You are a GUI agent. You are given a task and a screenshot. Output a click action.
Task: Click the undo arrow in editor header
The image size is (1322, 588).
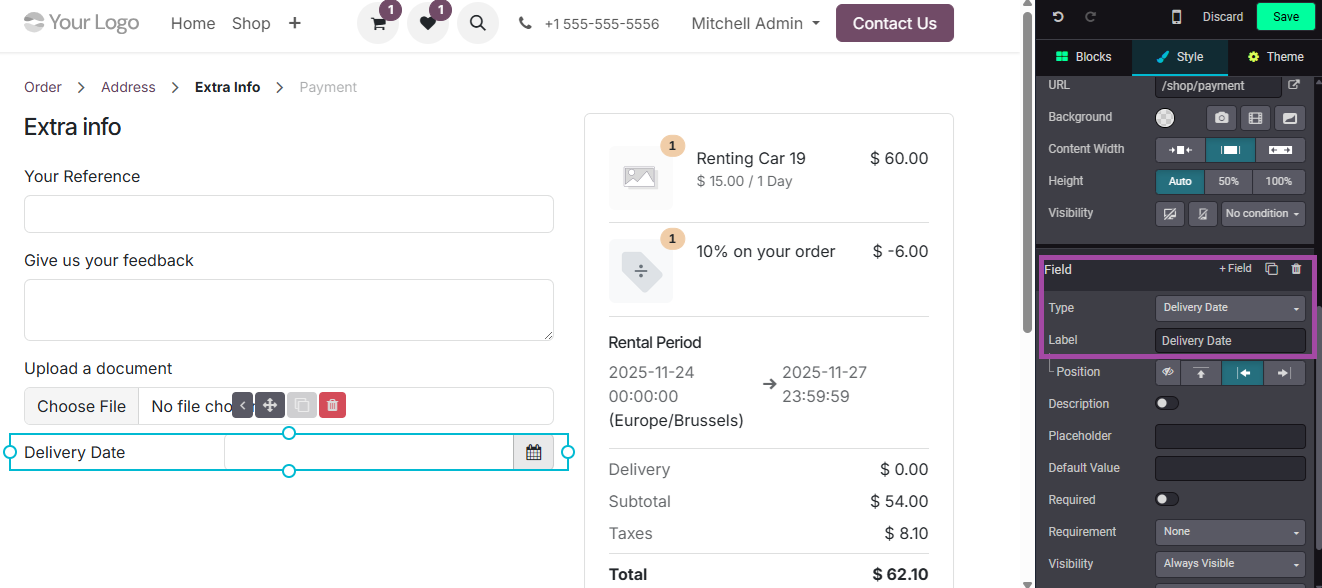1058,17
